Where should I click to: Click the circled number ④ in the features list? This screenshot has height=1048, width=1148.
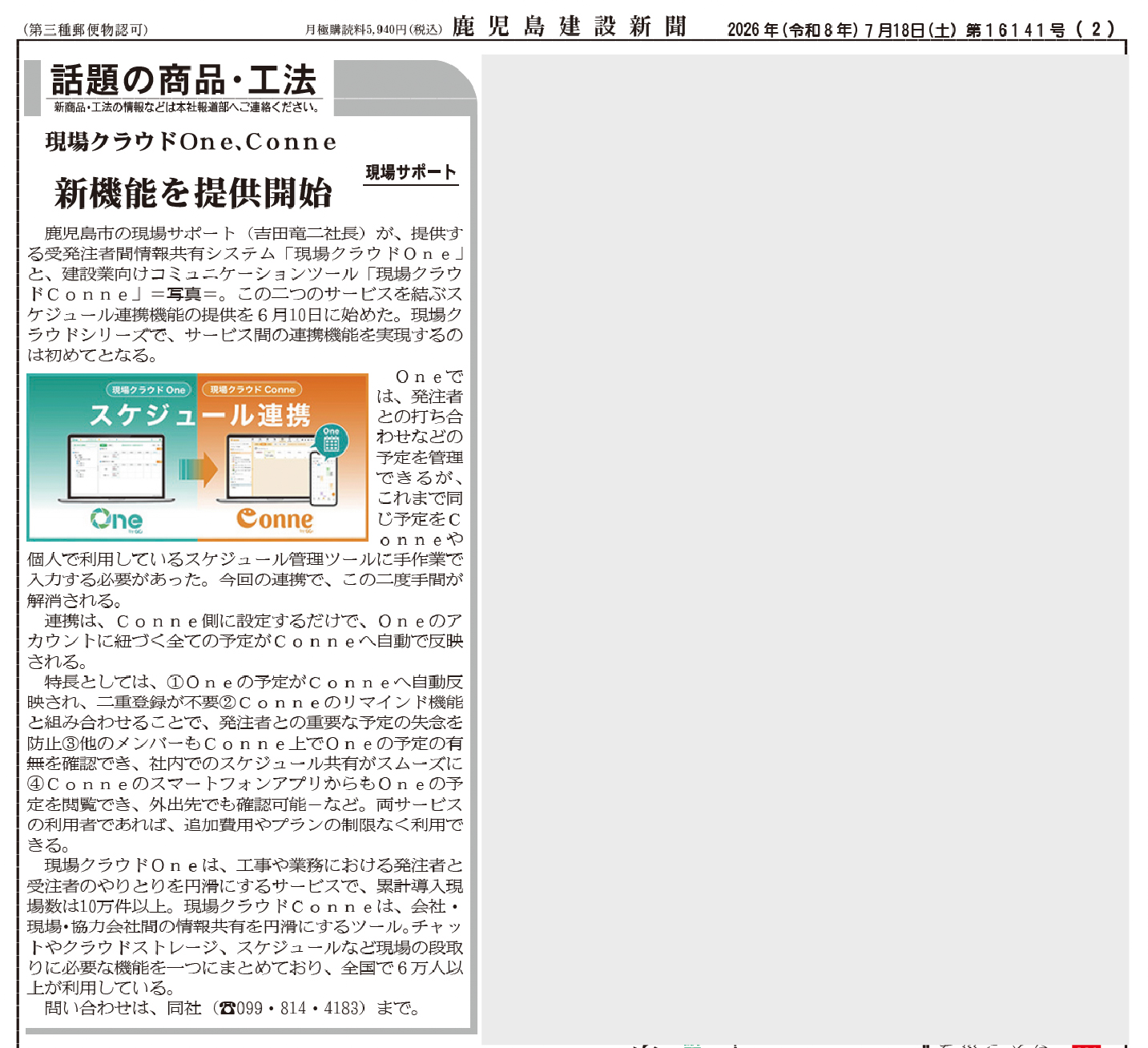click(x=36, y=784)
